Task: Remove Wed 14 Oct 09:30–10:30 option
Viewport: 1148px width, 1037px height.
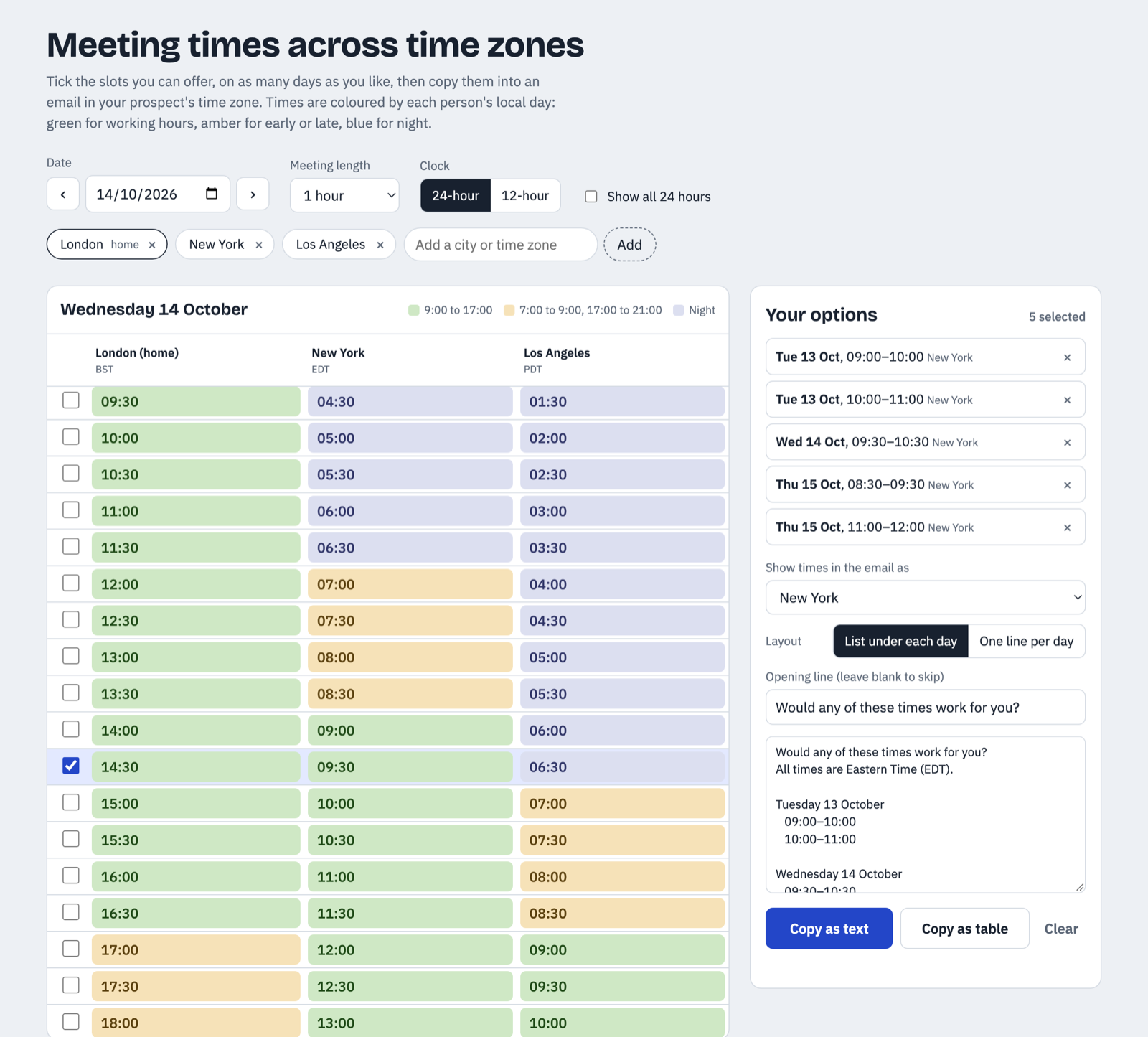Action: [1067, 442]
